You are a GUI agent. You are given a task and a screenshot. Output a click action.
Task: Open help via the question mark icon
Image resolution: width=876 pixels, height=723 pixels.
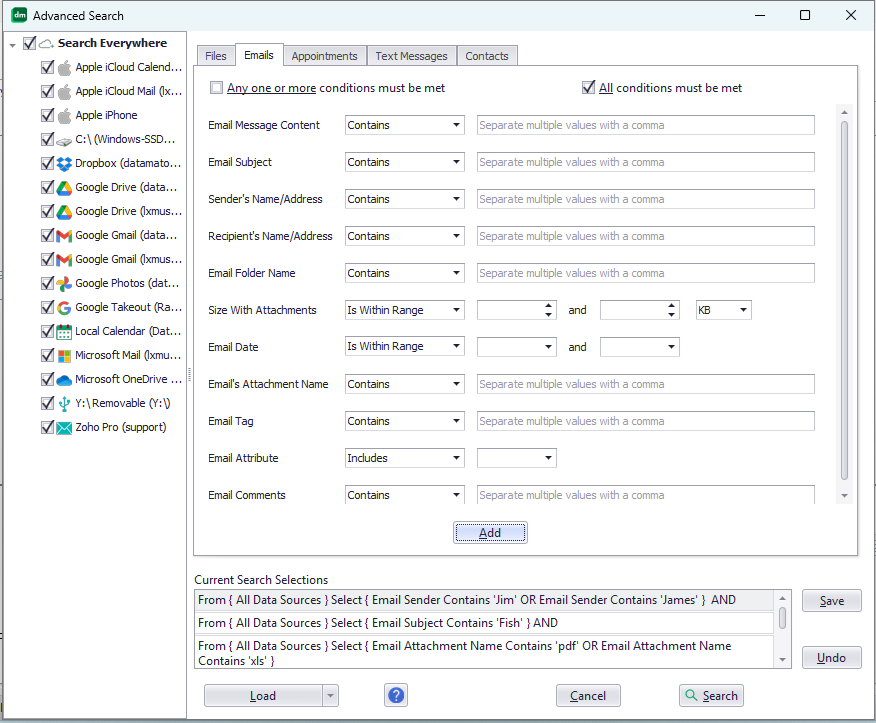(395, 694)
